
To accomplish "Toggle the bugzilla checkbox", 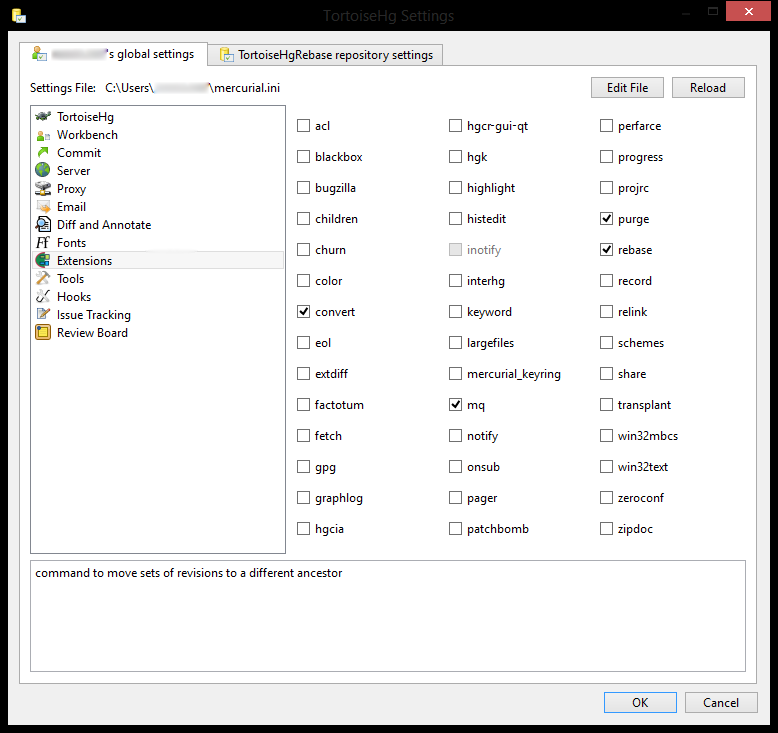I will pos(303,188).
